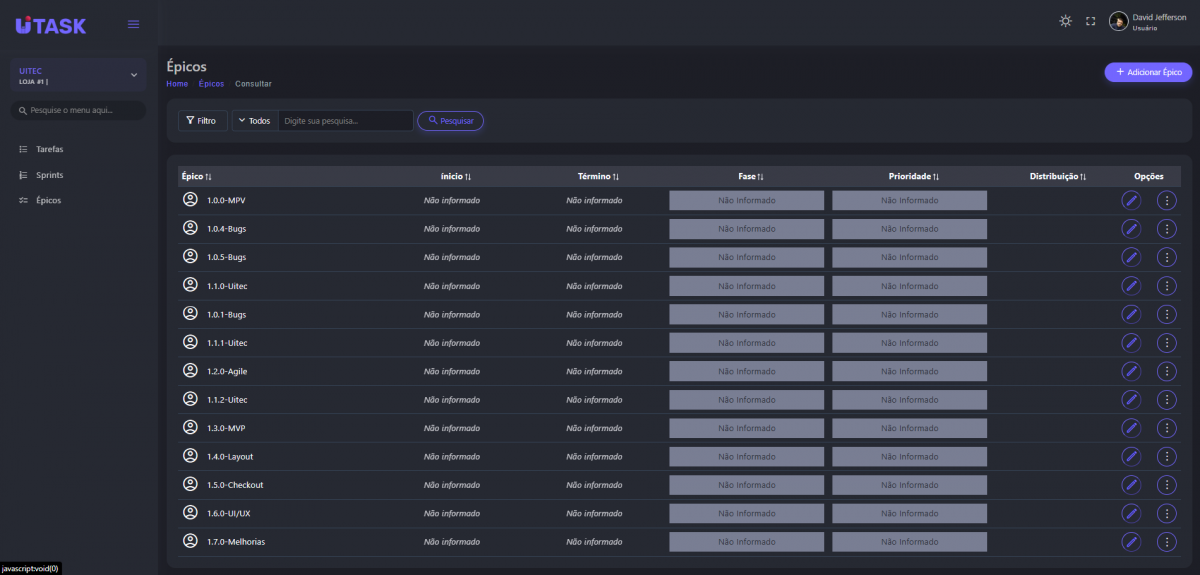Collapse the sidebar with the hamburger icon
The image size is (1200, 575).
pos(133,24)
